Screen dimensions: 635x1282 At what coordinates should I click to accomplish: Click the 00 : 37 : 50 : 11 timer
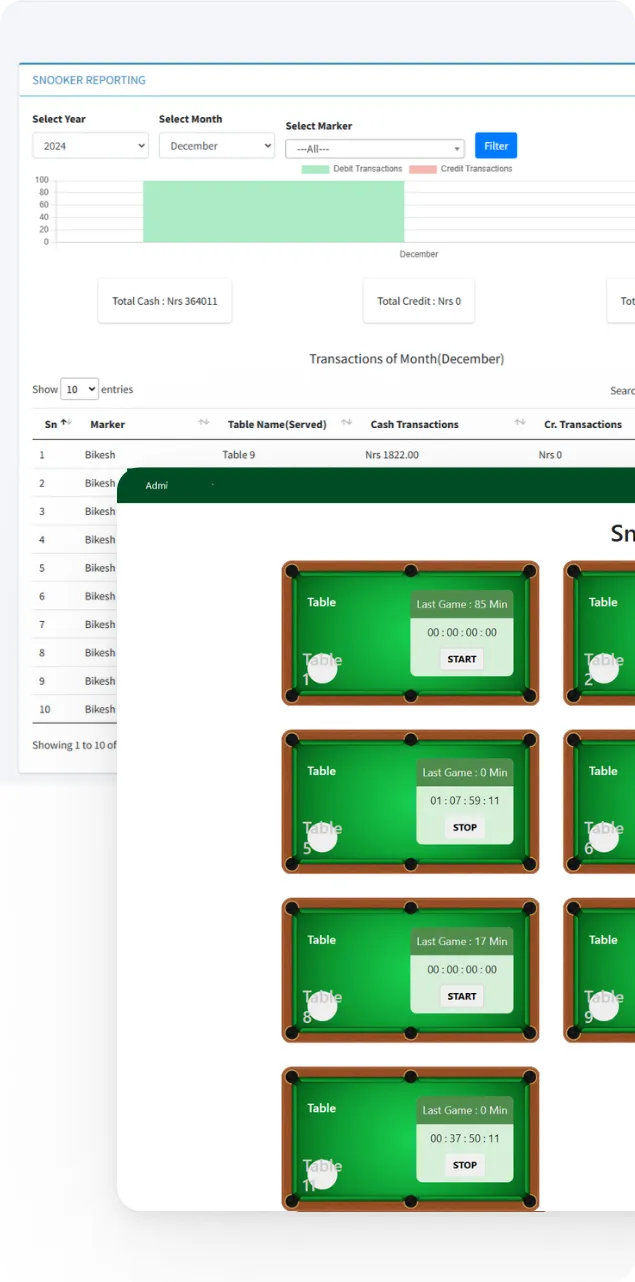(465, 1138)
